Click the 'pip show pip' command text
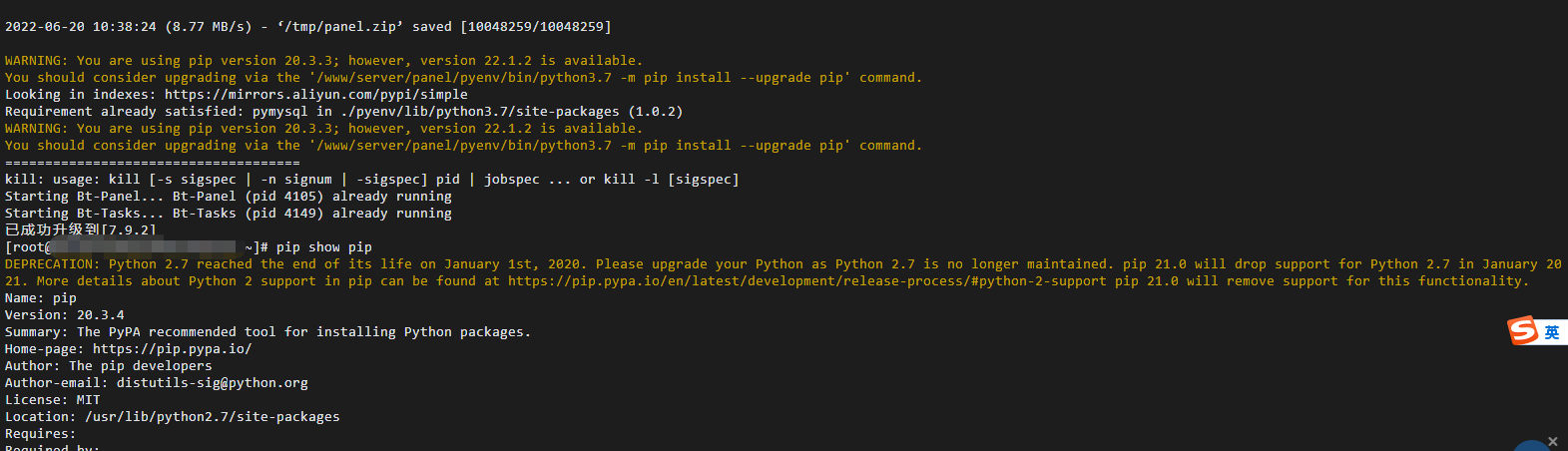 (324, 247)
